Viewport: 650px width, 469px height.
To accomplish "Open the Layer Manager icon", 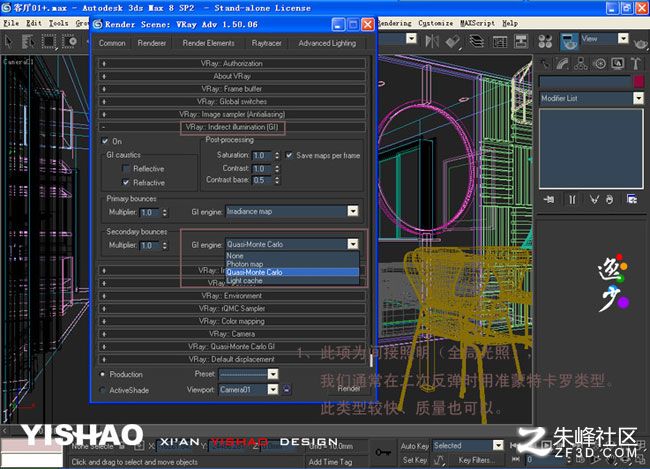I will pos(477,41).
